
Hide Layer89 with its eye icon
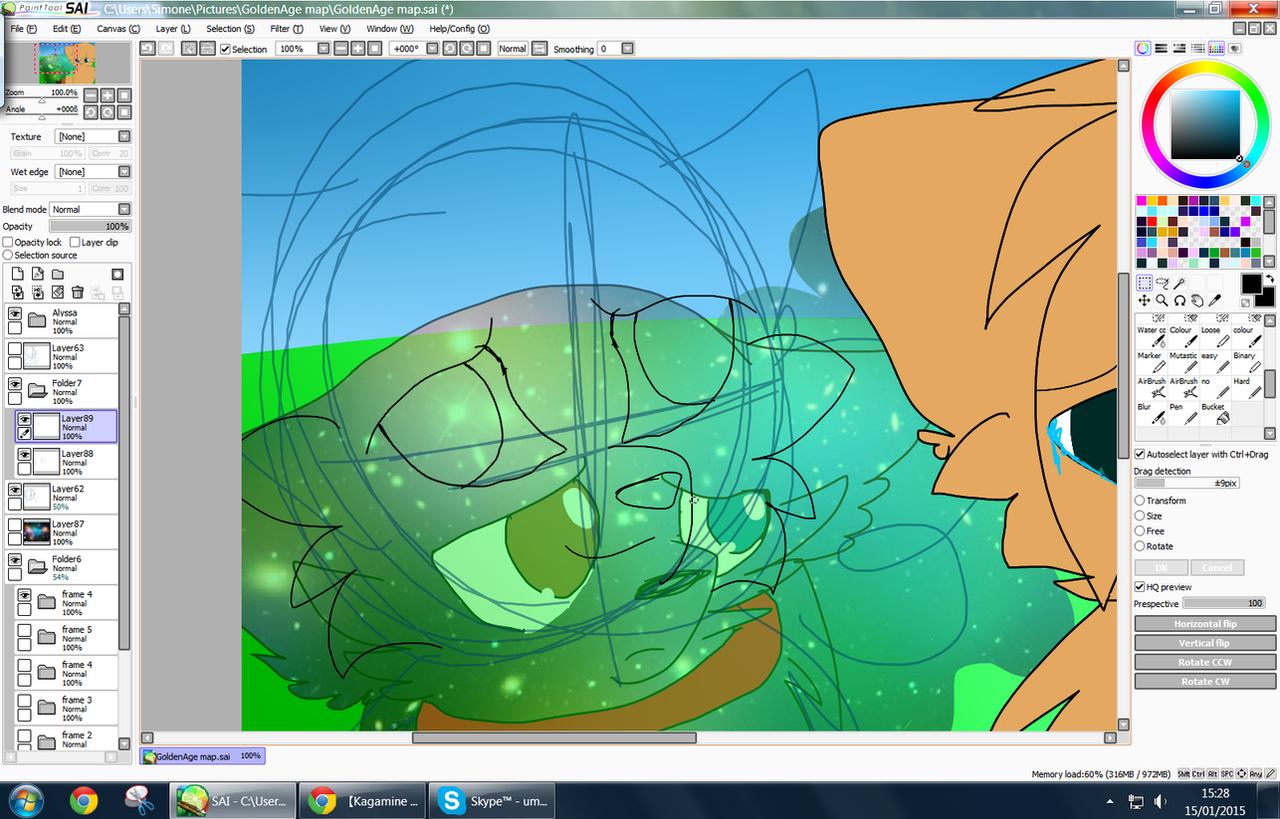[x=24, y=420]
